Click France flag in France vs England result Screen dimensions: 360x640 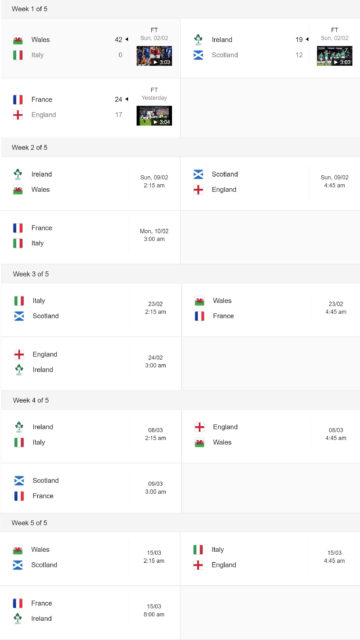(18, 100)
